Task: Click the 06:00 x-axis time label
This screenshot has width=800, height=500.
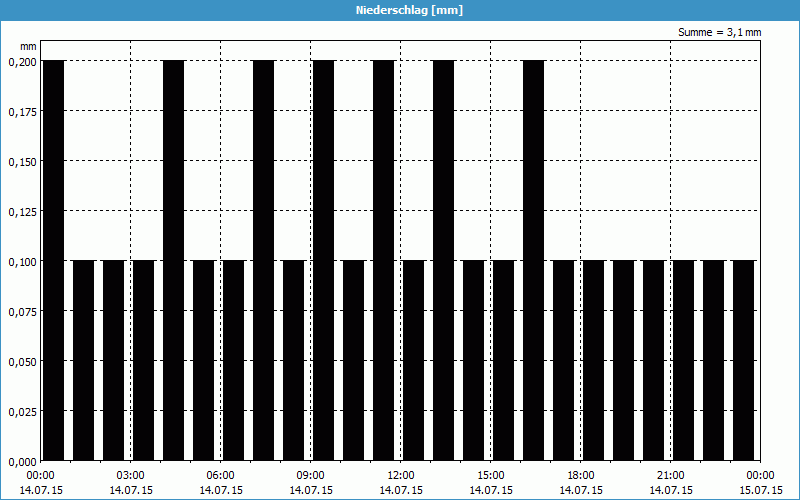Action: [x=221, y=475]
